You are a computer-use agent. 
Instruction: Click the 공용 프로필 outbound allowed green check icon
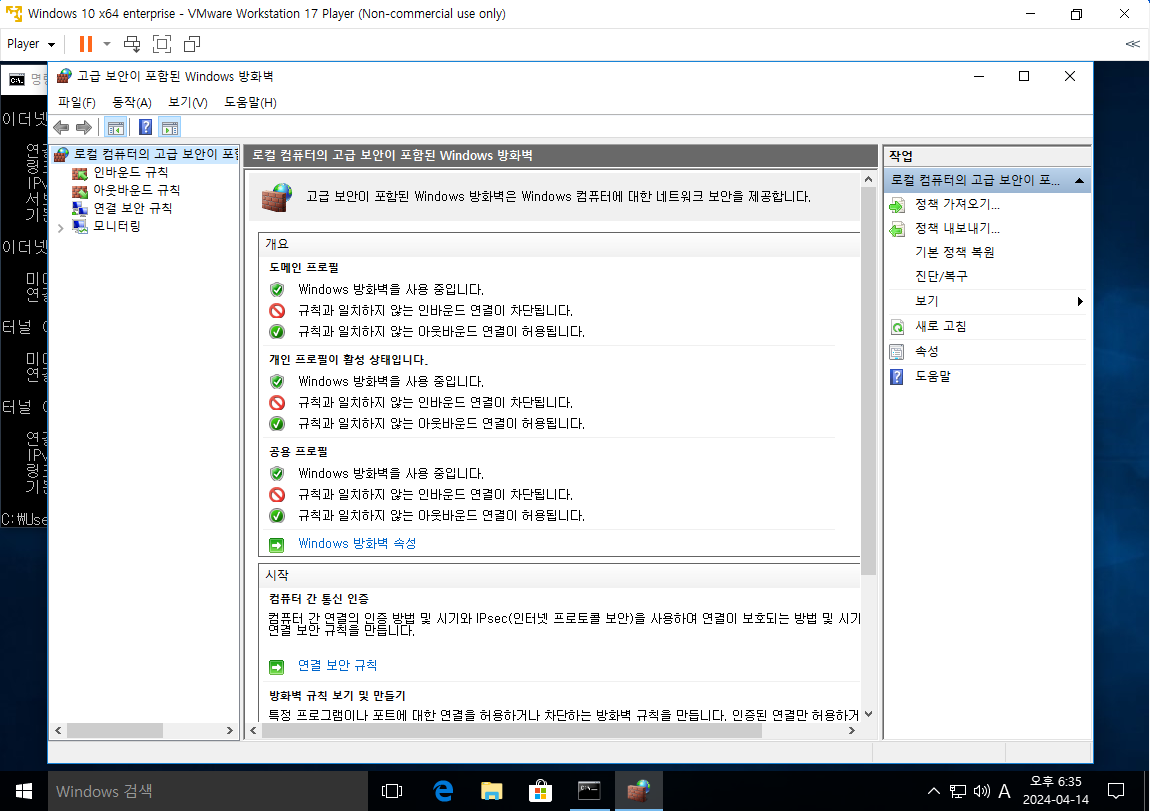click(276, 515)
